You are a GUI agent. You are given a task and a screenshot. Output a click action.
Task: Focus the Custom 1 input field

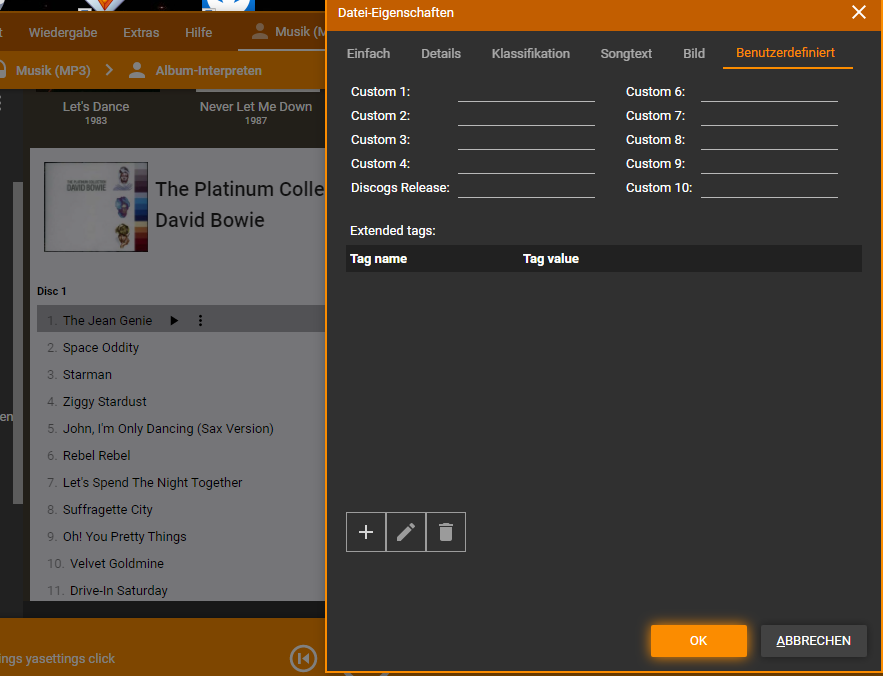coord(526,92)
